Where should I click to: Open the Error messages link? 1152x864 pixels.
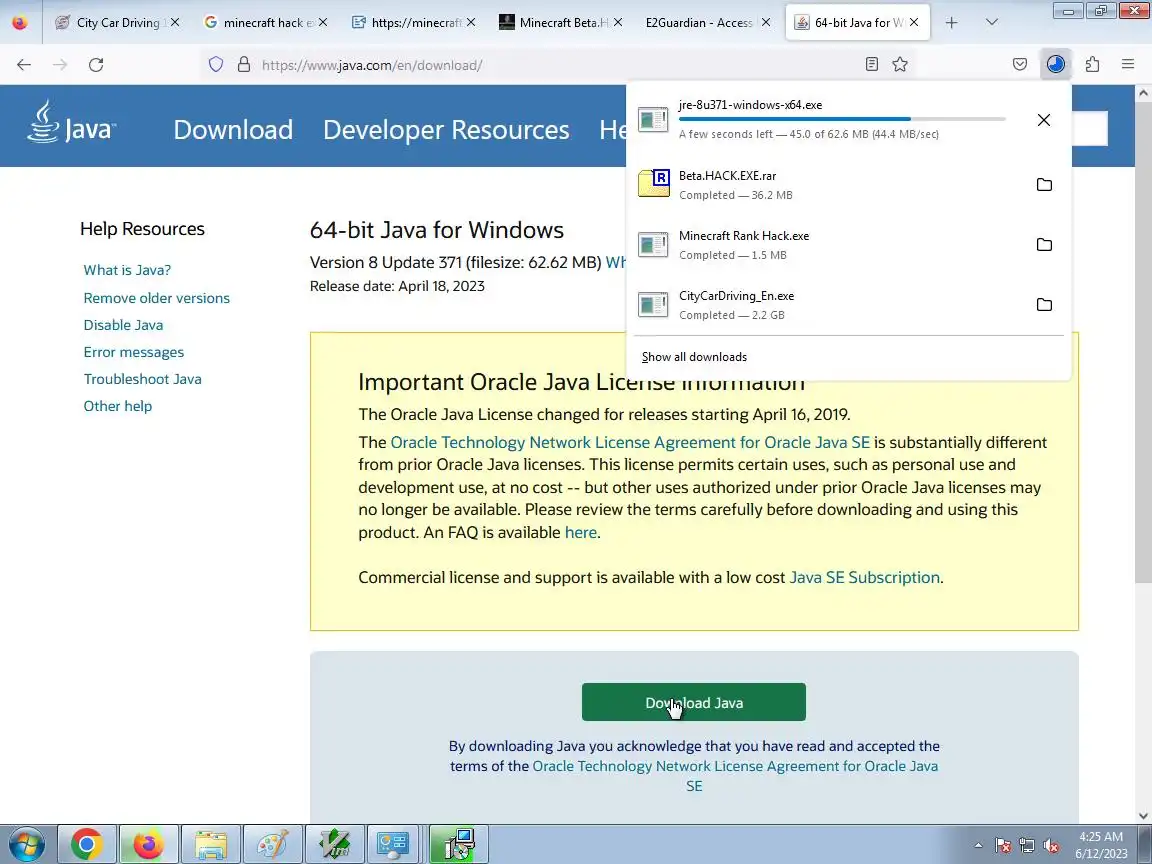(134, 352)
